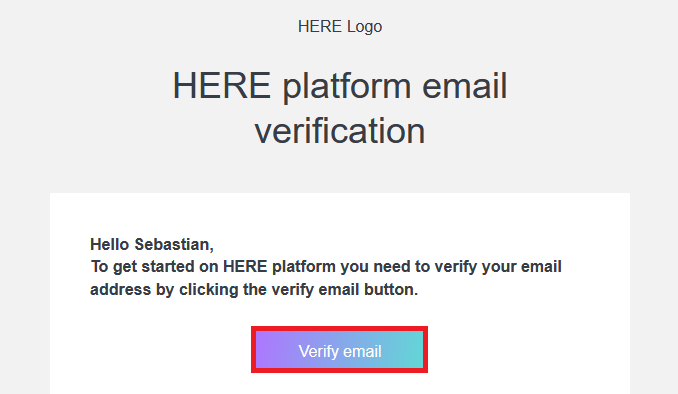This screenshot has width=678, height=394.
Task: Click the red highlight border around the button
Action: coord(339,328)
